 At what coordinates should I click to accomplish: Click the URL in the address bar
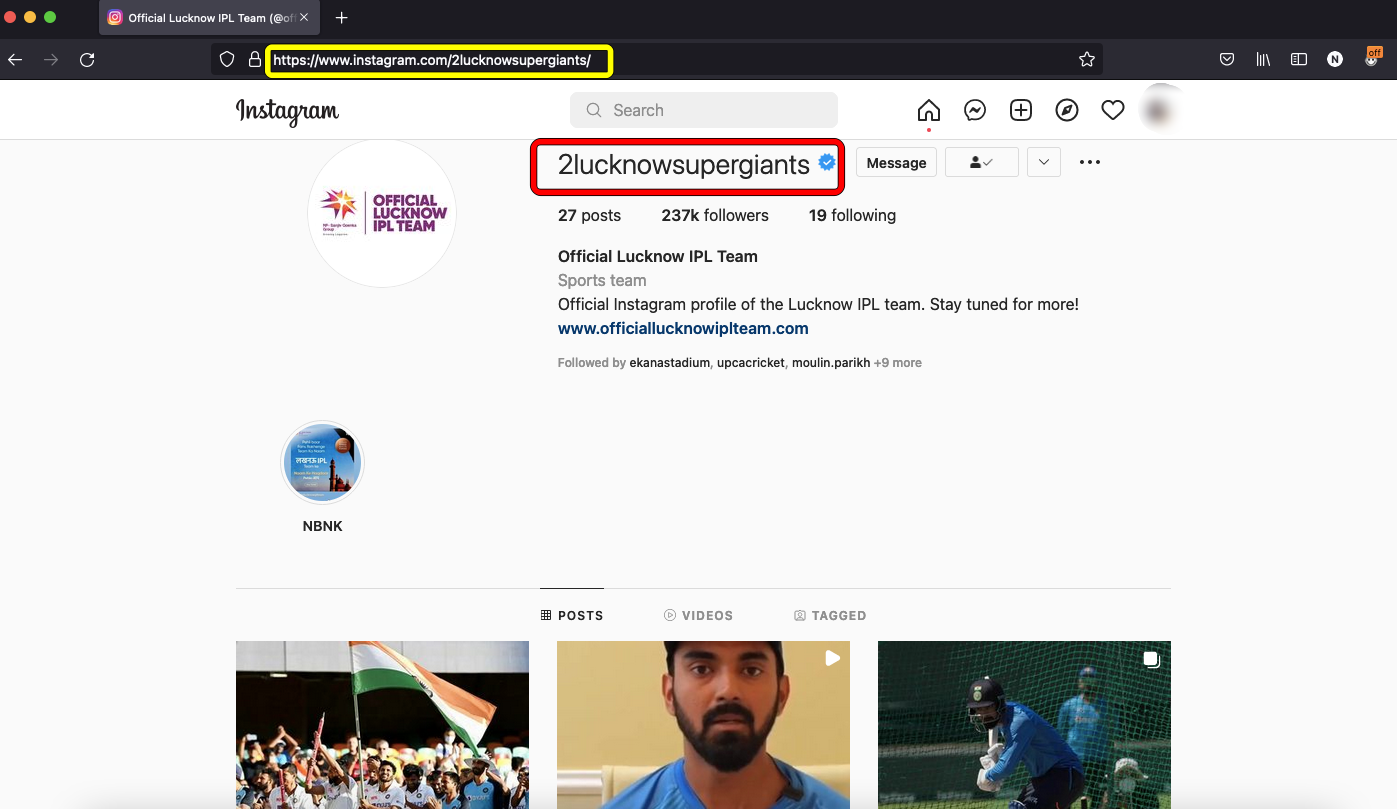(x=432, y=60)
